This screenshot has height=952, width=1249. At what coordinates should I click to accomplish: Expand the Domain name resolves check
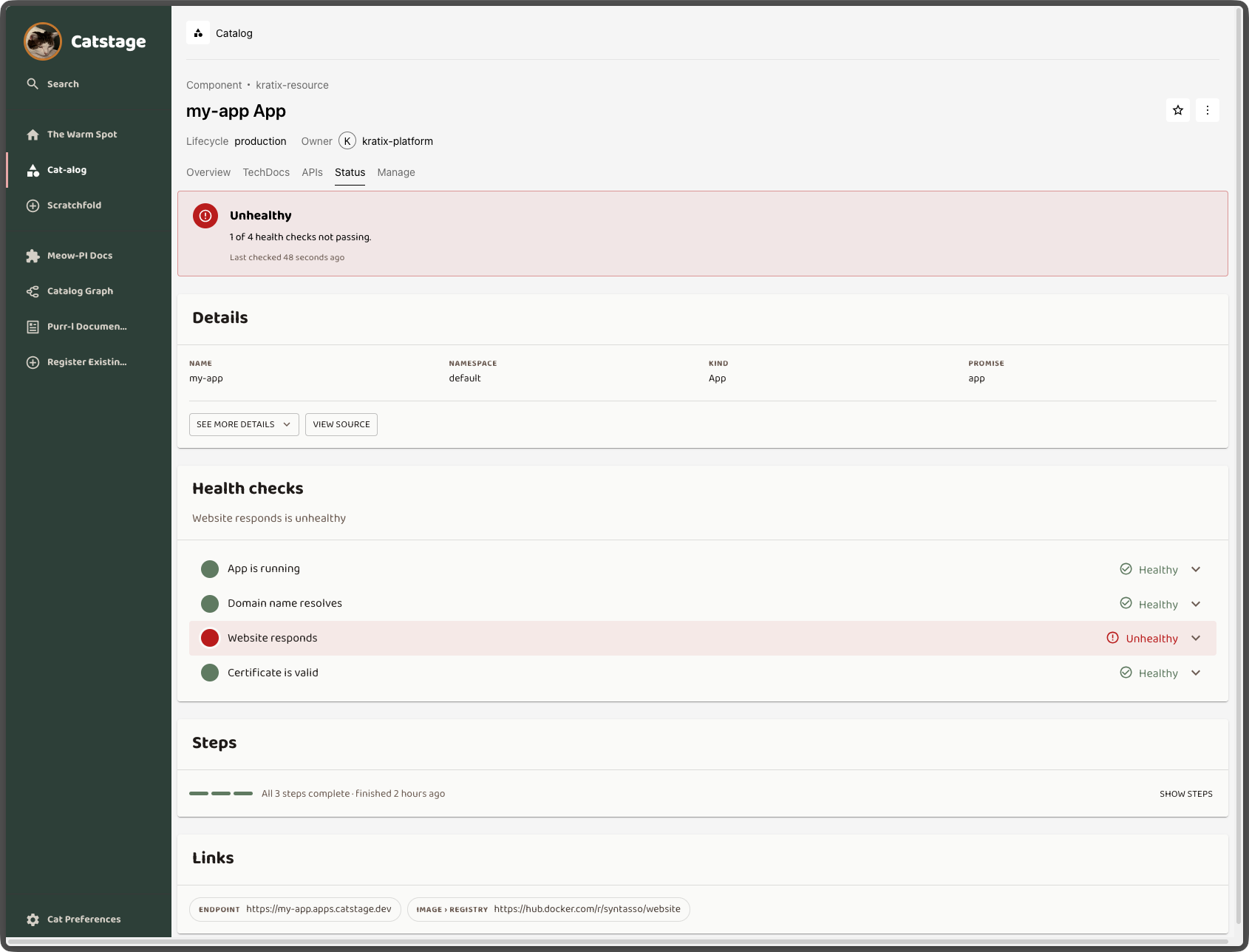tap(1196, 604)
